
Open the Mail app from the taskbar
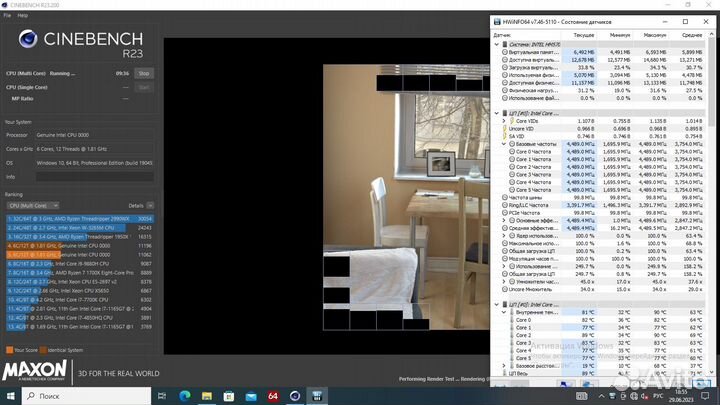pos(251,396)
